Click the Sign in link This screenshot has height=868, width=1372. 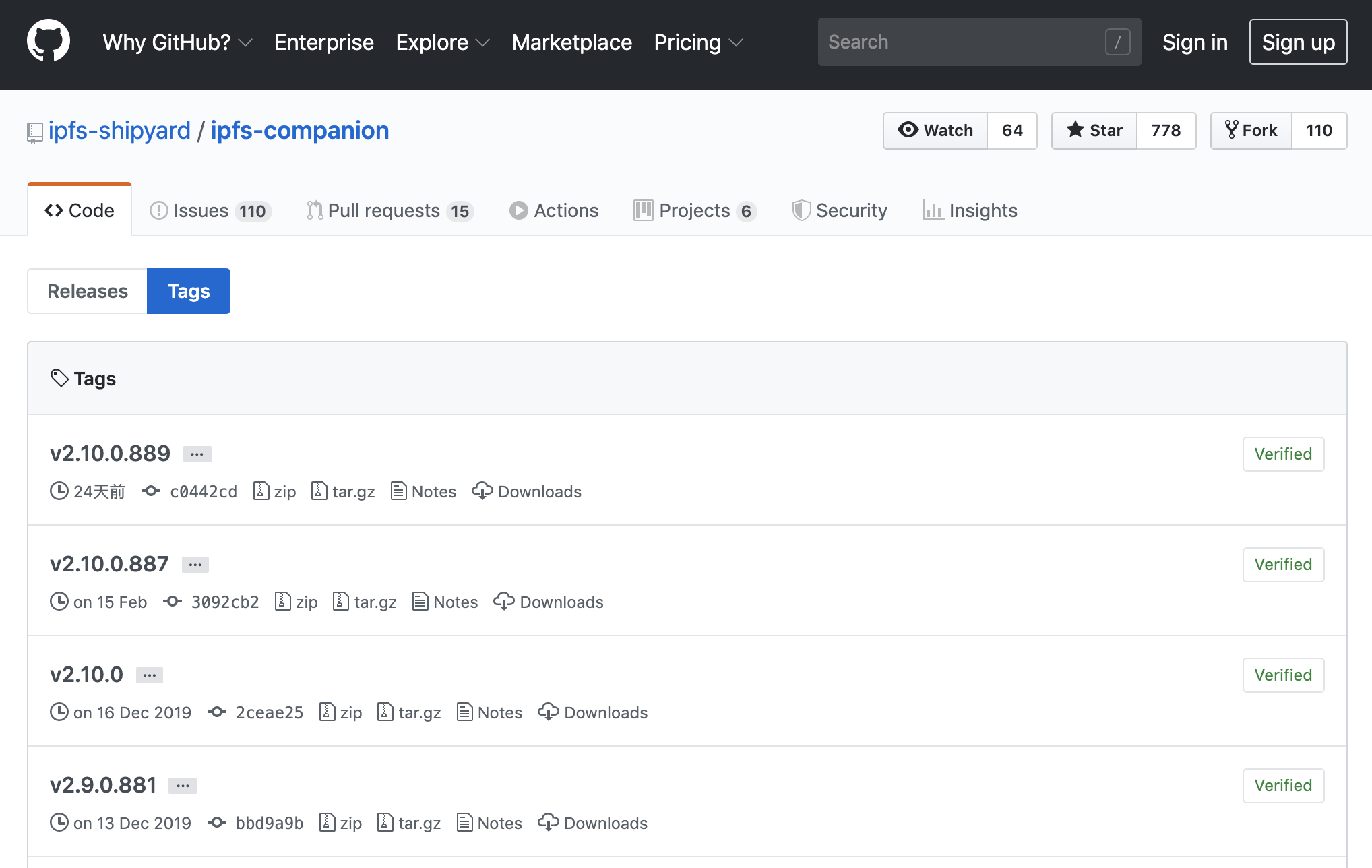tap(1195, 42)
